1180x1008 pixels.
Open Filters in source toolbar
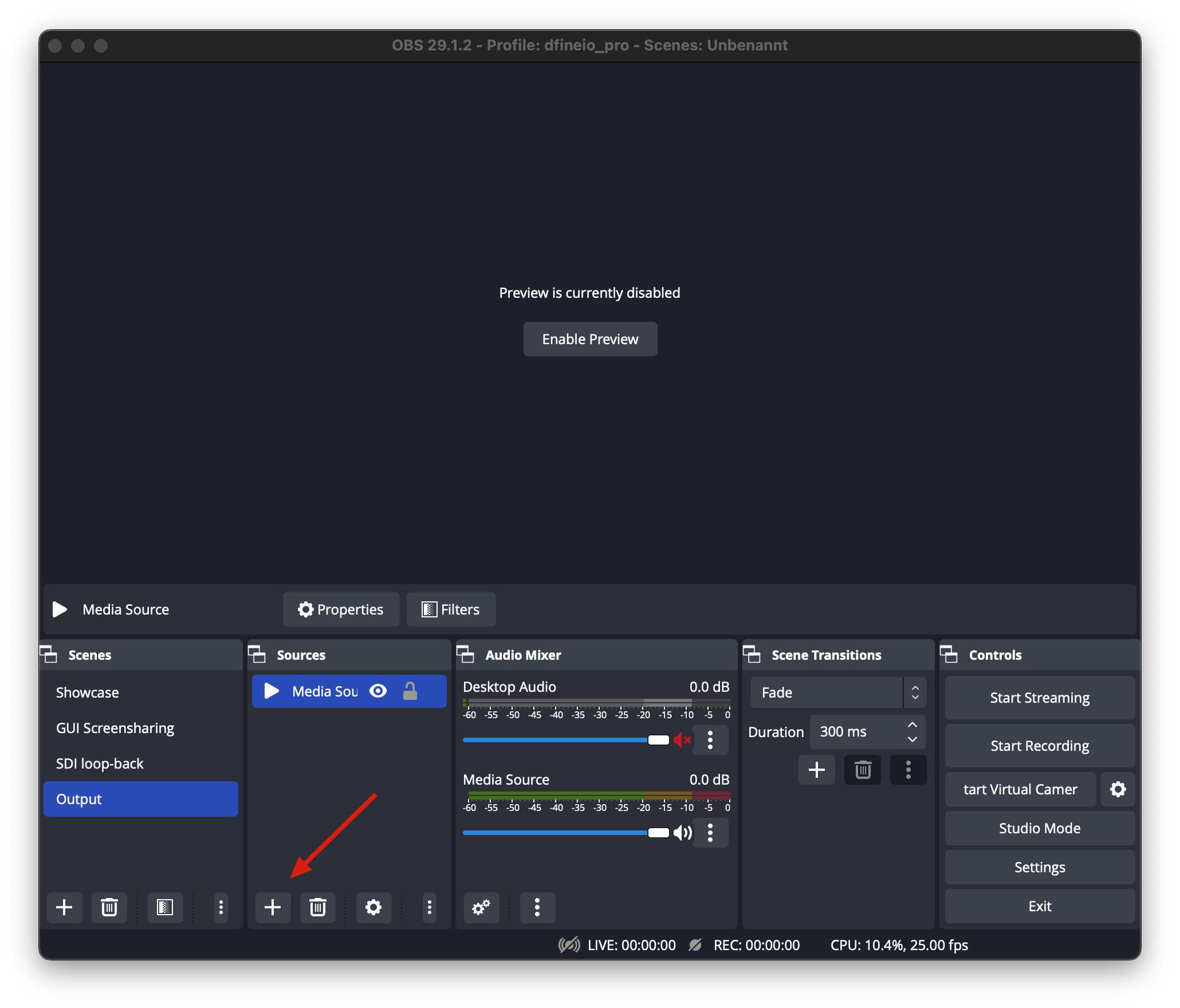point(451,609)
